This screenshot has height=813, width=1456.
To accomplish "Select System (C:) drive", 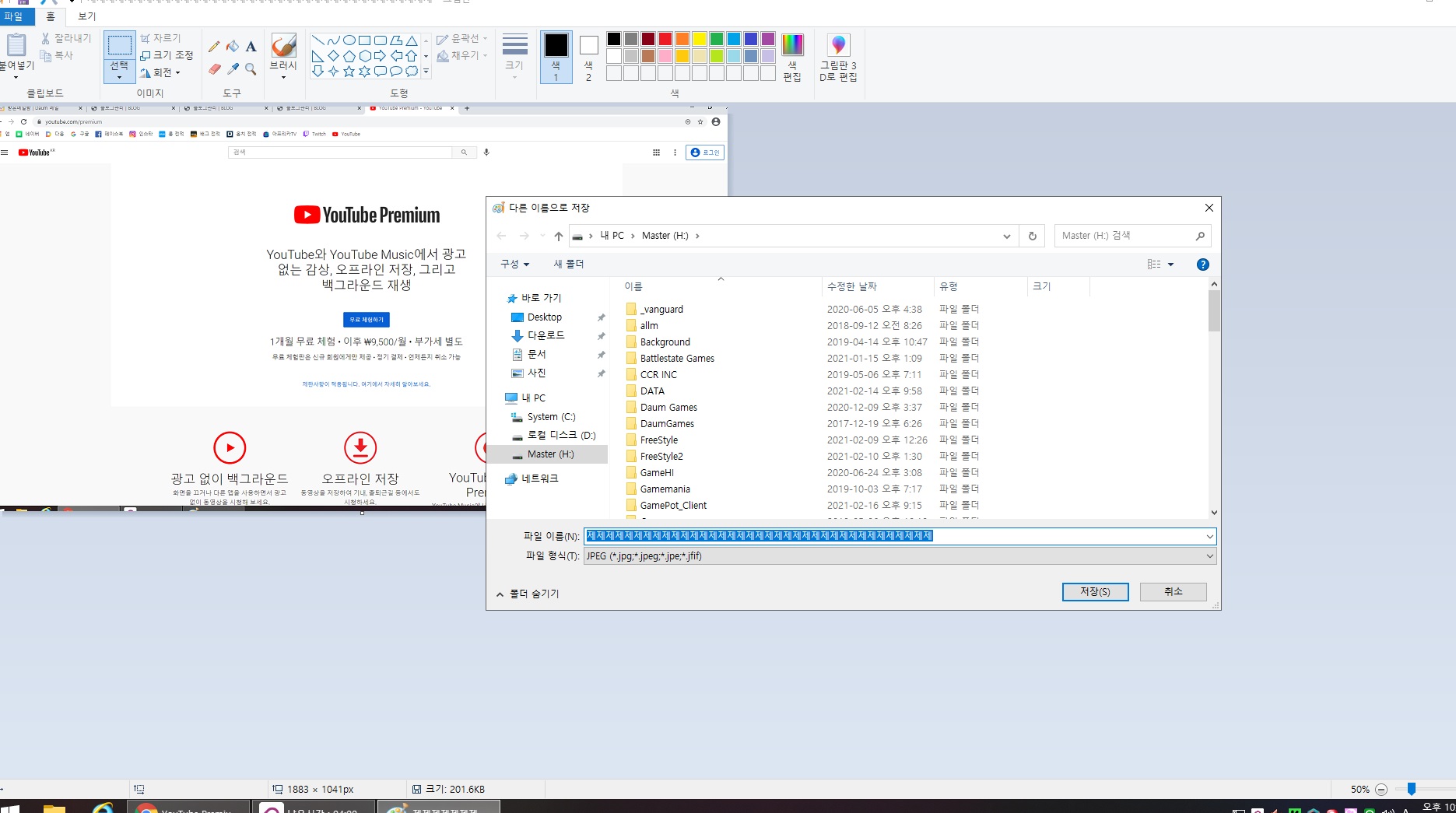I will pyautogui.click(x=551, y=417).
